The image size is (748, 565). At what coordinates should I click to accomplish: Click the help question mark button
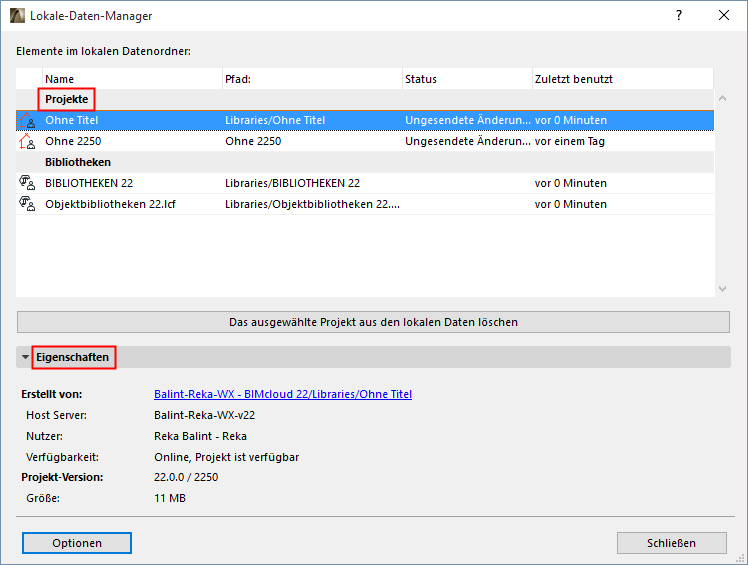(679, 16)
